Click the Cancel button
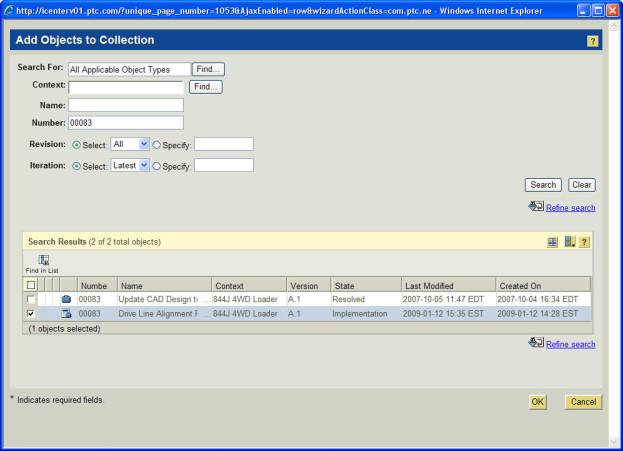623x451 pixels. pos(583,402)
